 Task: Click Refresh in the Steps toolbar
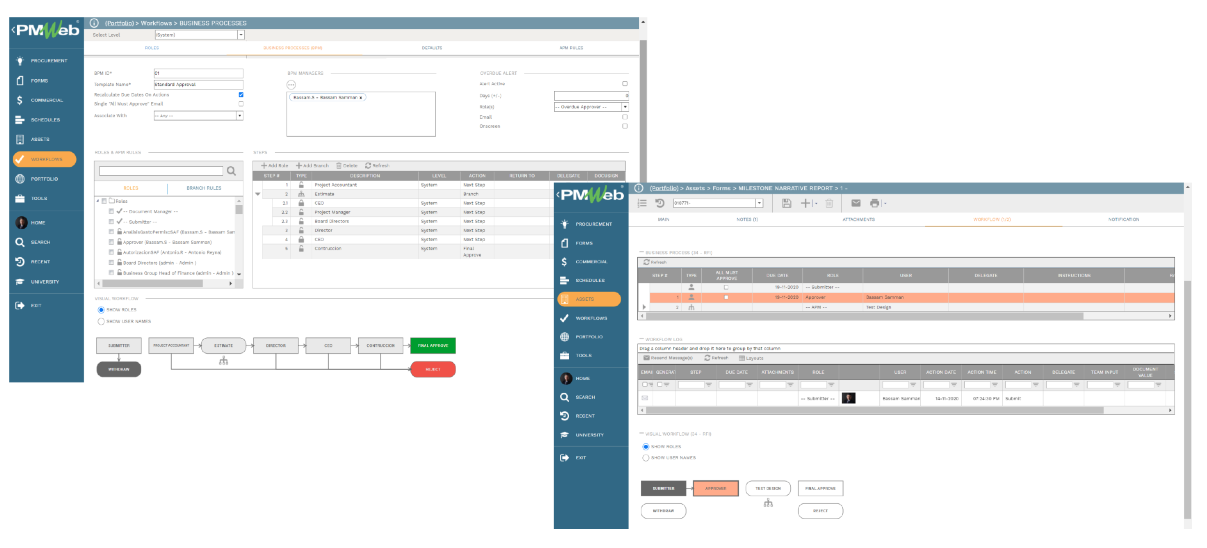(x=376, y=164)
